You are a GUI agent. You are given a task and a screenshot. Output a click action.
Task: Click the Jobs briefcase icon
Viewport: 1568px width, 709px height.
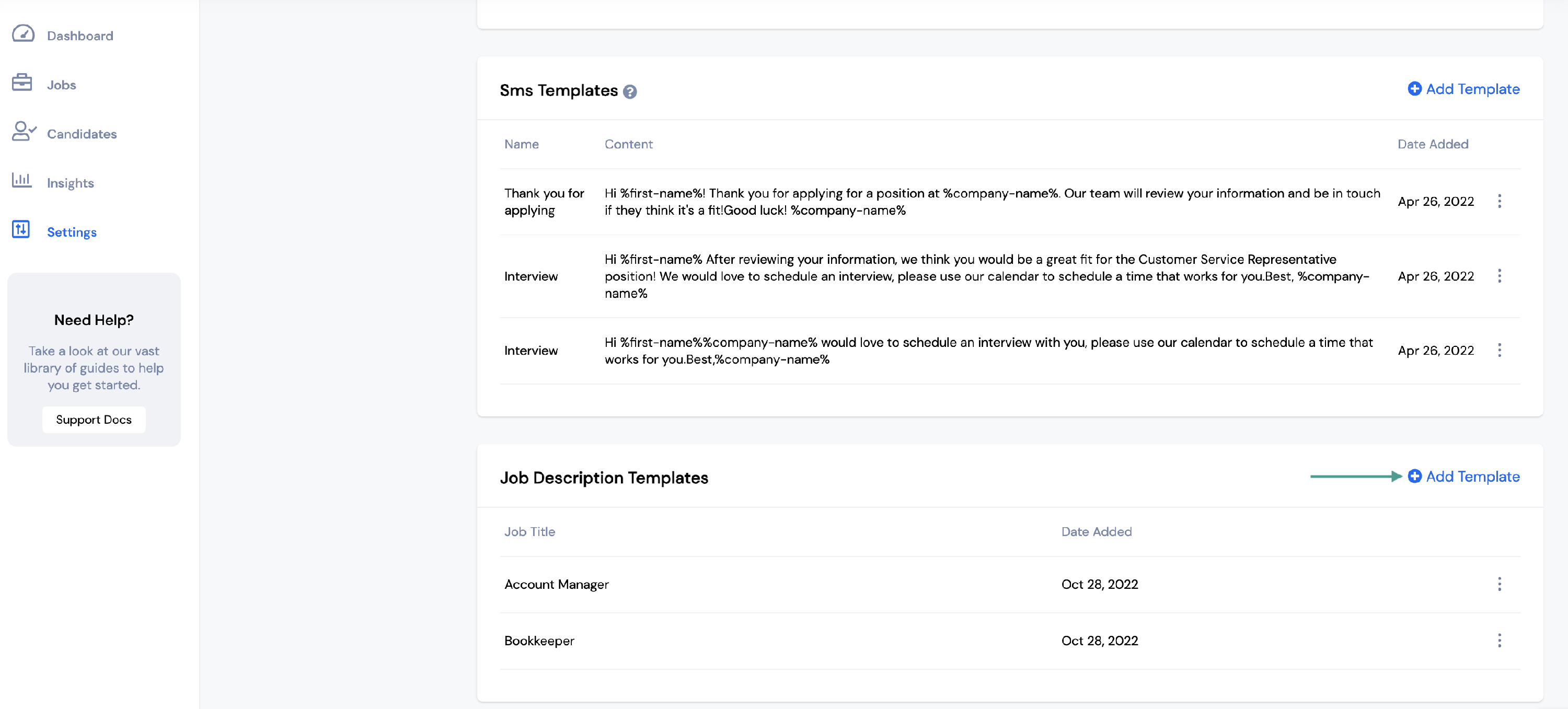pyautogui.click(x=22, y=82)
